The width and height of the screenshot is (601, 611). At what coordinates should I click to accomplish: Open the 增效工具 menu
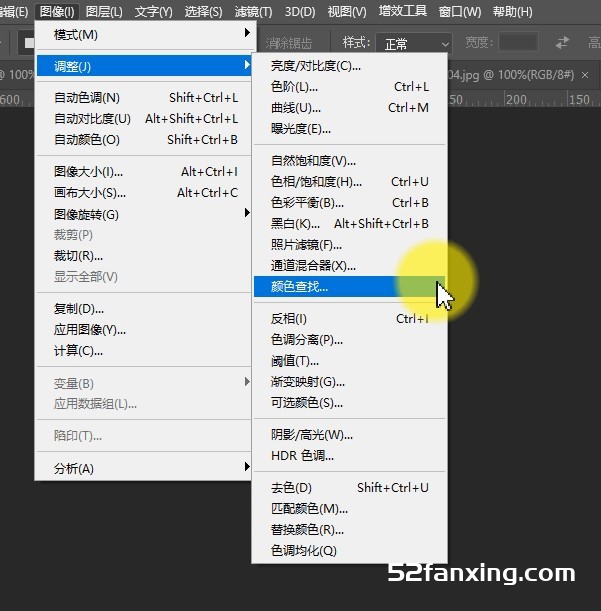pyautogui.click(x=403, y=11)
